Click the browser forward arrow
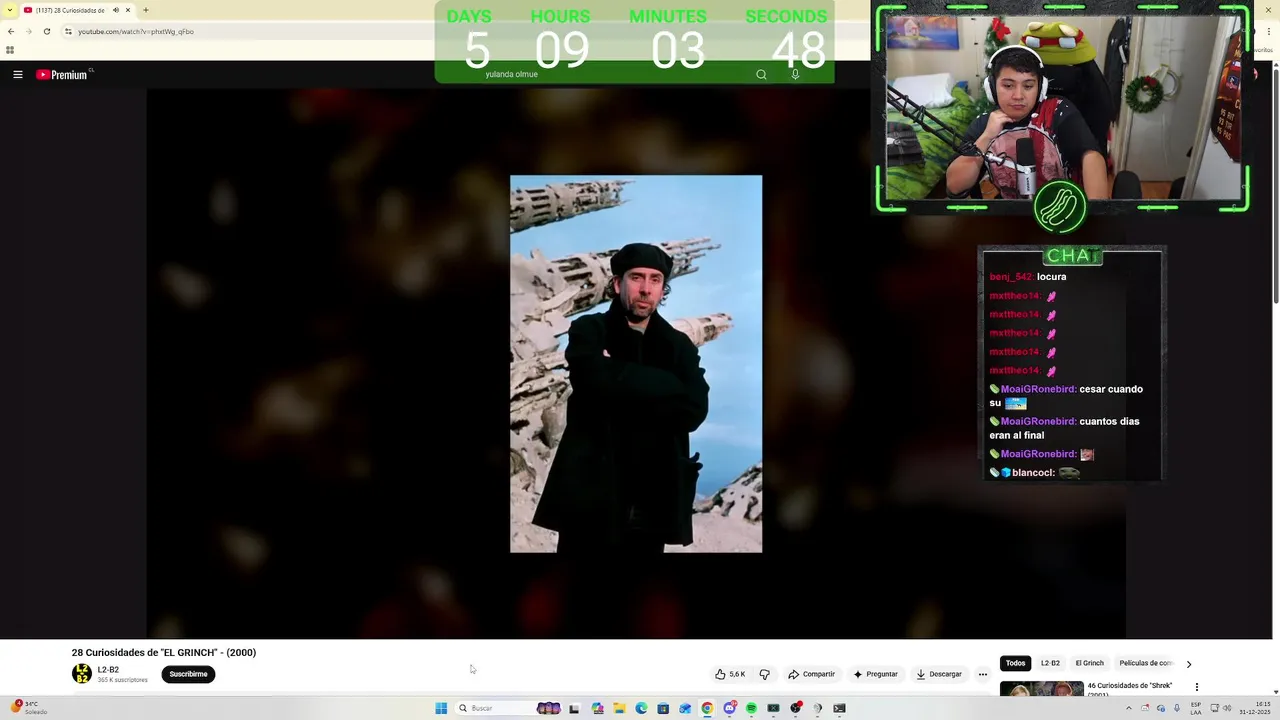This screenshot has height=720, width=1280. (28, 31)
